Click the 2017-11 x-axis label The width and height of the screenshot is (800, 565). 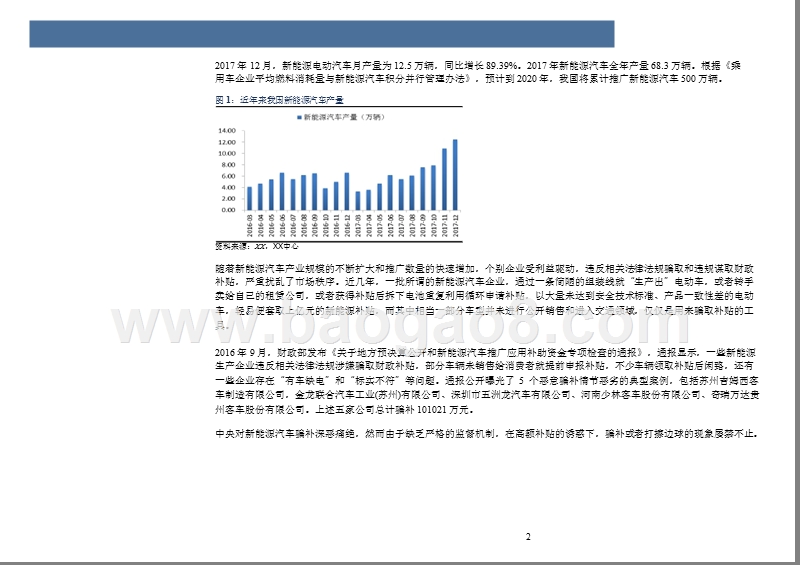coord(444,226)
